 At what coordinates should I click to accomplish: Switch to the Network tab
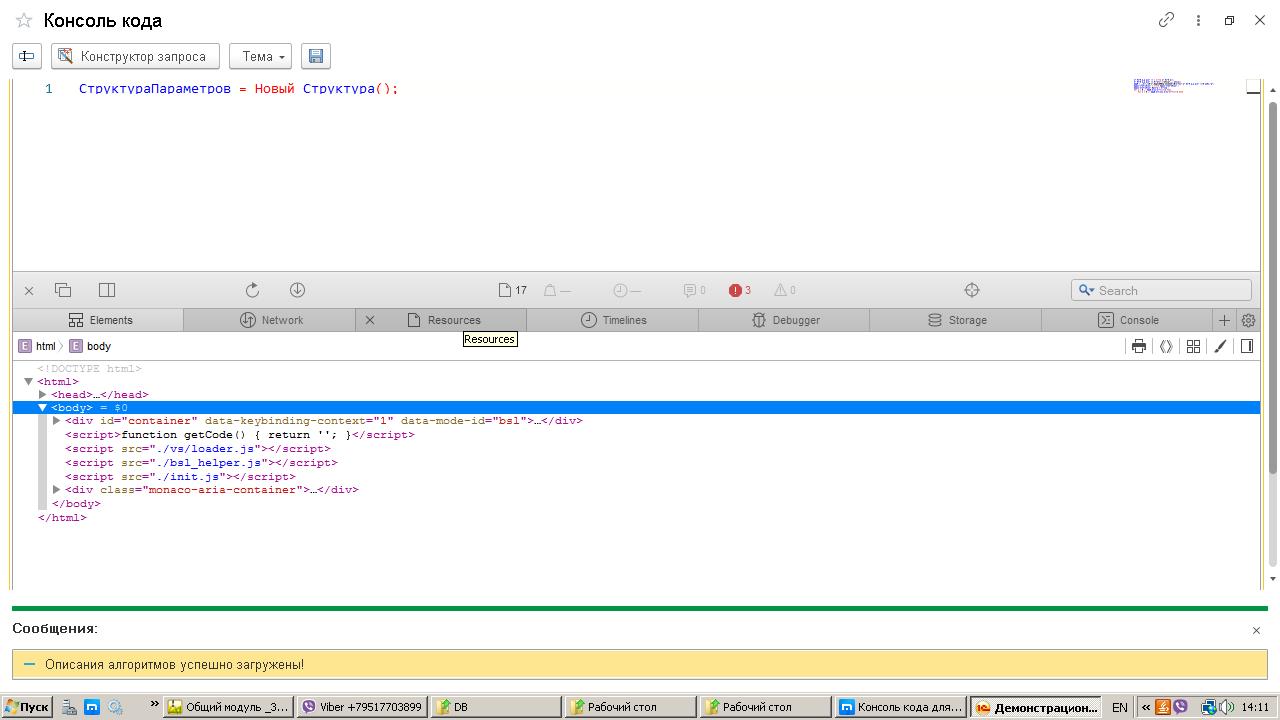click(270, 320)
